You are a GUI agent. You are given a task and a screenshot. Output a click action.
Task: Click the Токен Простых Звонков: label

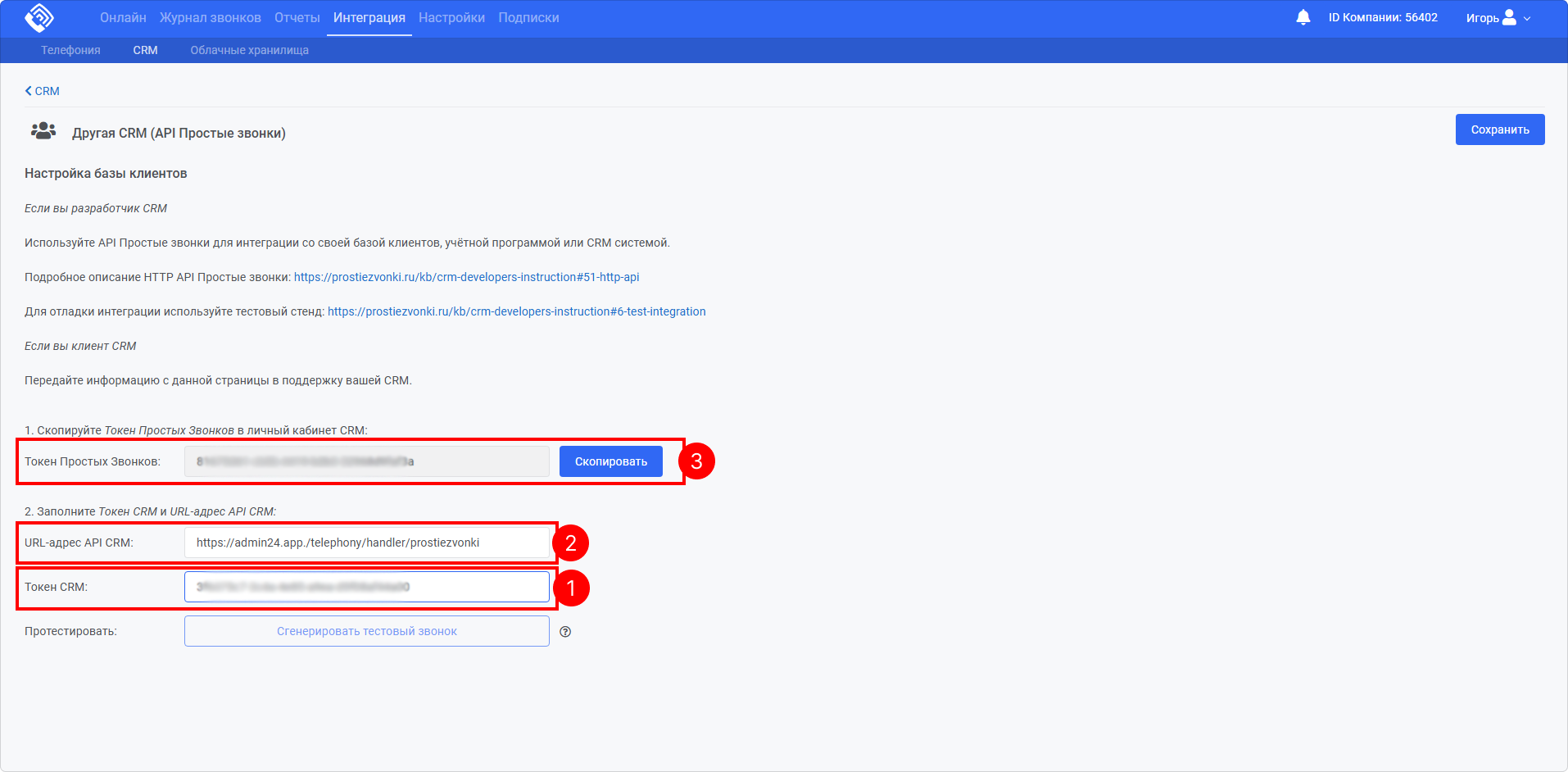point(93,461)
